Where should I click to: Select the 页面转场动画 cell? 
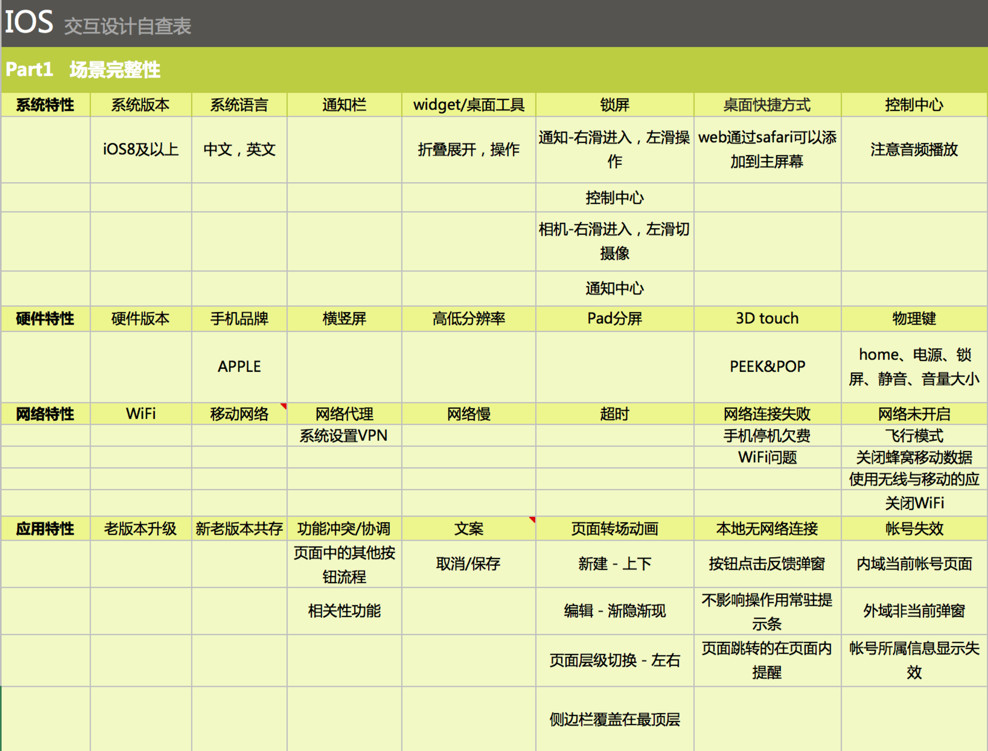point(615,529)
